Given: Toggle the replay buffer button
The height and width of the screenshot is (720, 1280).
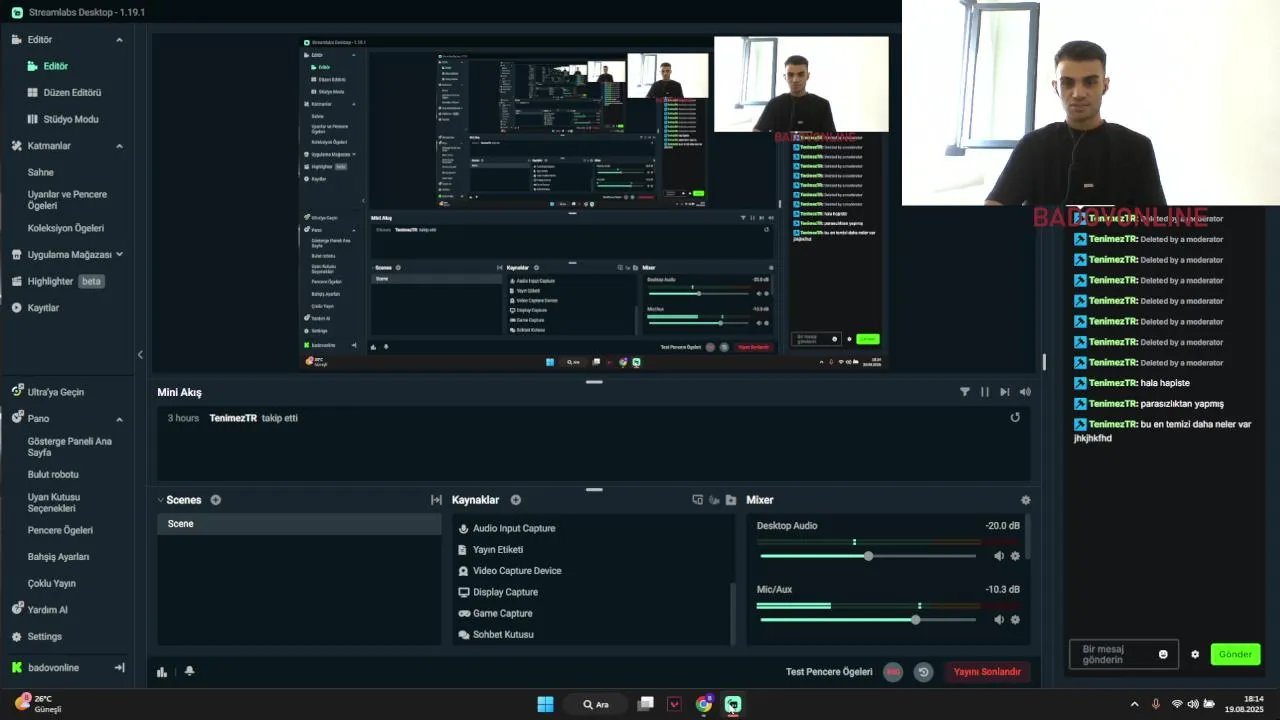Looking at the screenshot, I should click(923, 672).
